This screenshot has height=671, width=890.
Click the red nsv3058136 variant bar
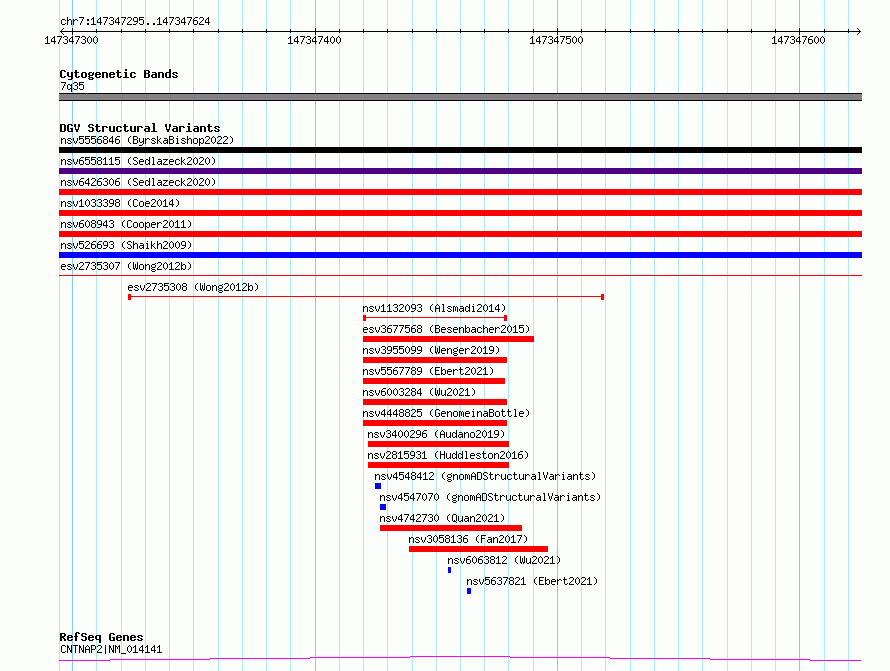point(478,549)
